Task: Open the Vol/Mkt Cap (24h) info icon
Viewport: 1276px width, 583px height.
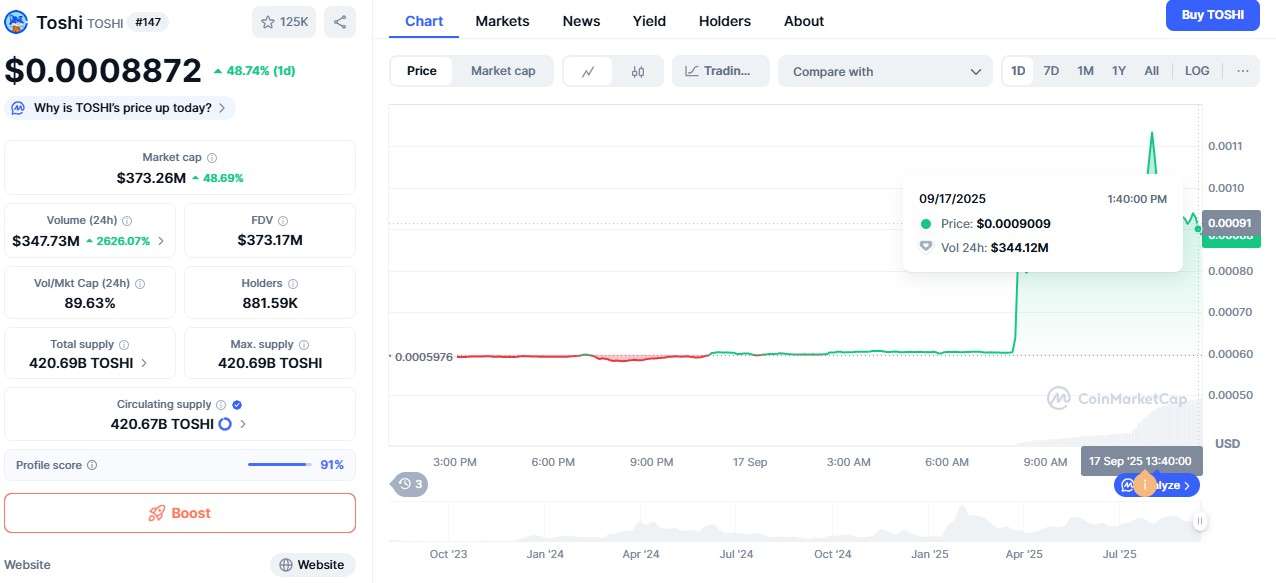Action: 140,284
